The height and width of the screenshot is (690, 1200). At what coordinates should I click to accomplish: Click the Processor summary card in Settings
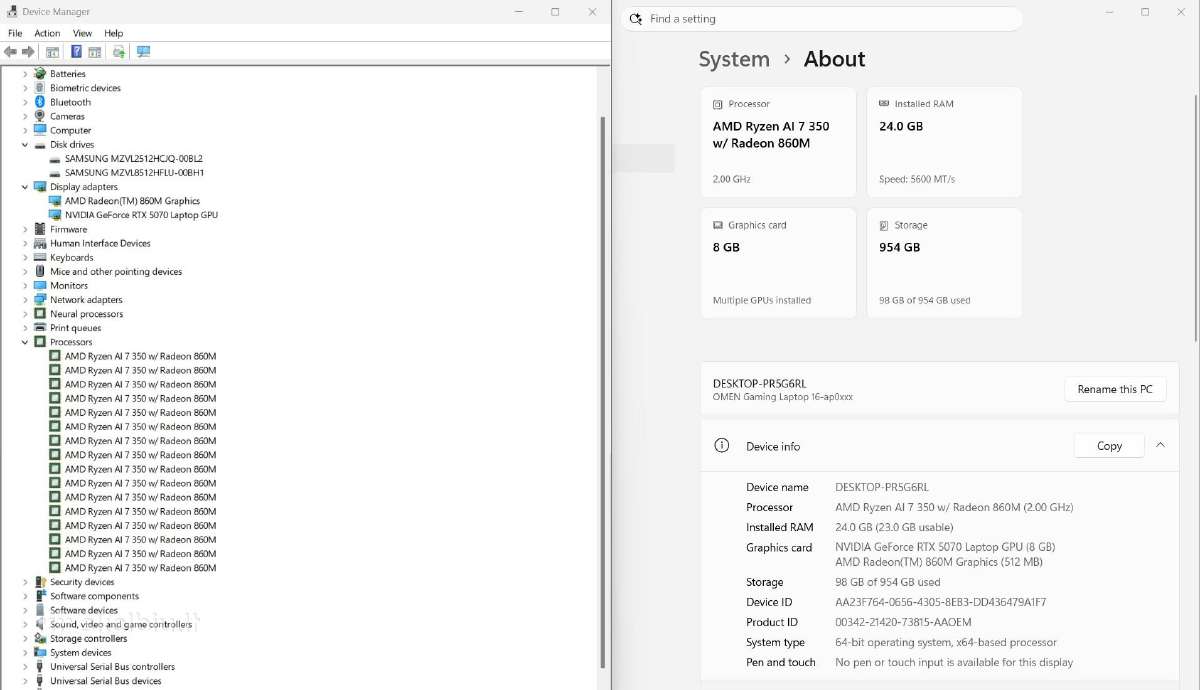click(778, 142)
